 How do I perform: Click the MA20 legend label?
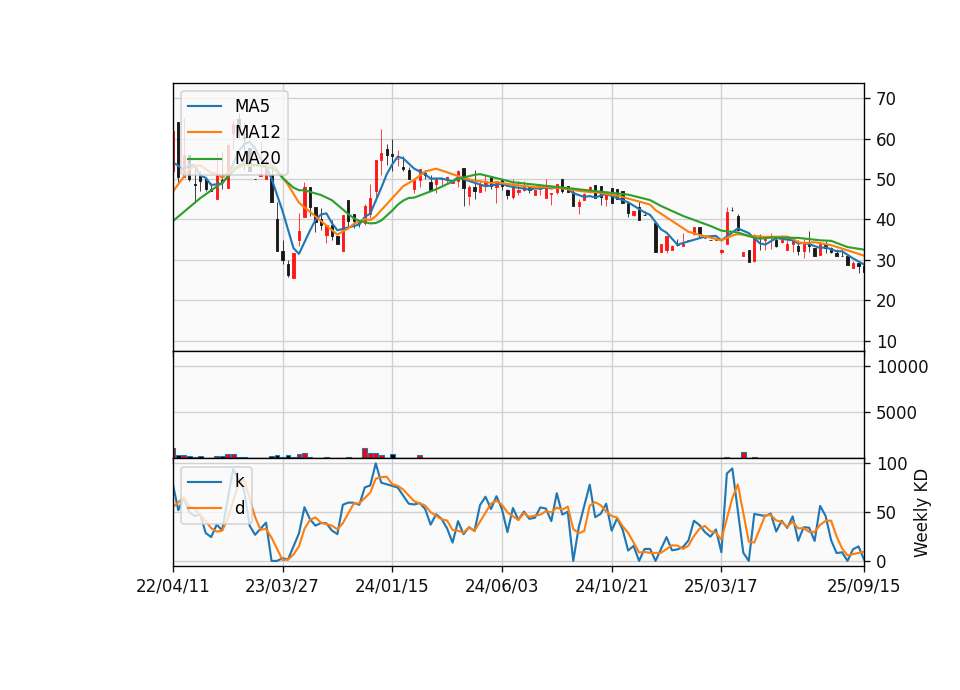tap(257, 158)
